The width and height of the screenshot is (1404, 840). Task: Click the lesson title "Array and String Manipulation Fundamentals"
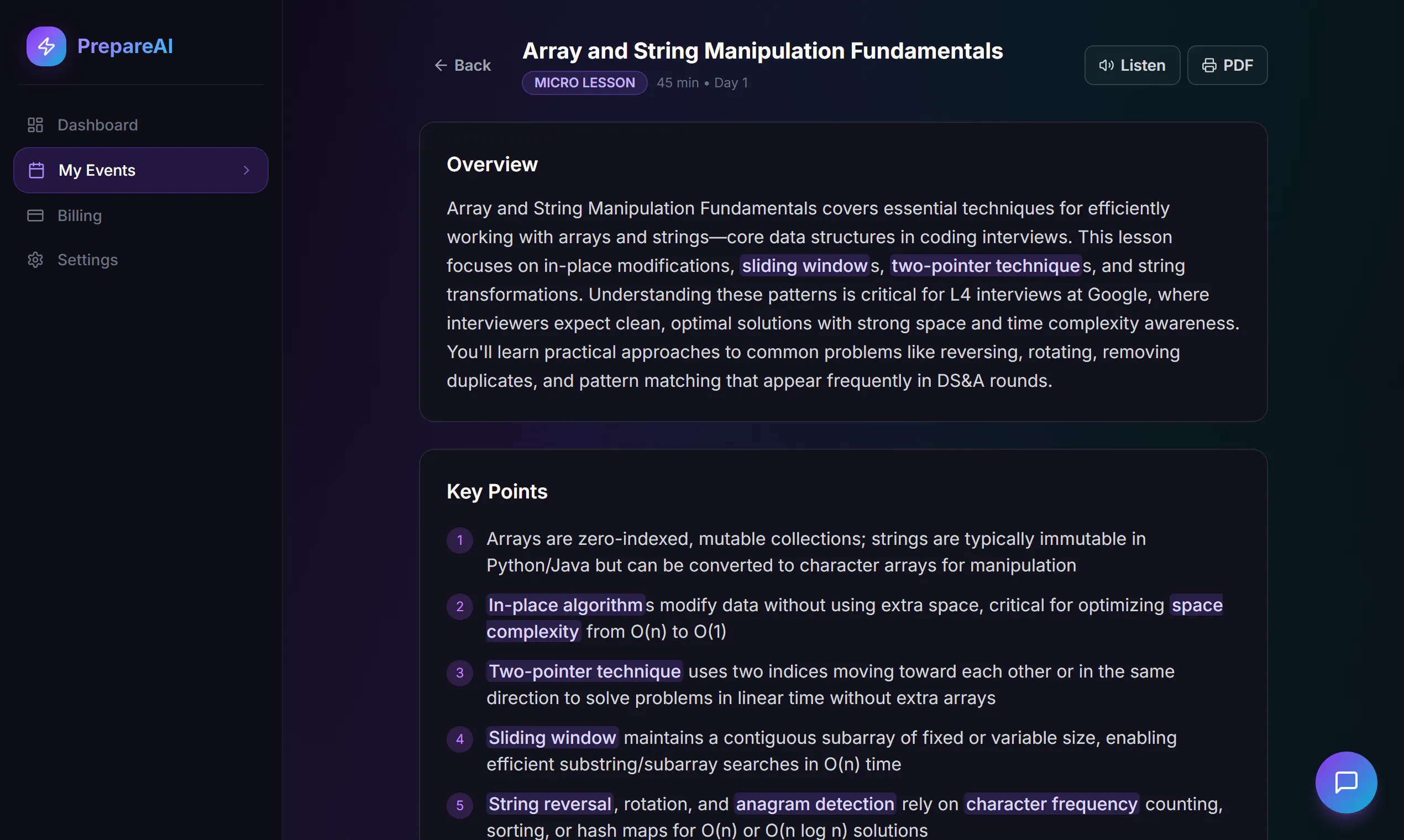click(763, 51)
